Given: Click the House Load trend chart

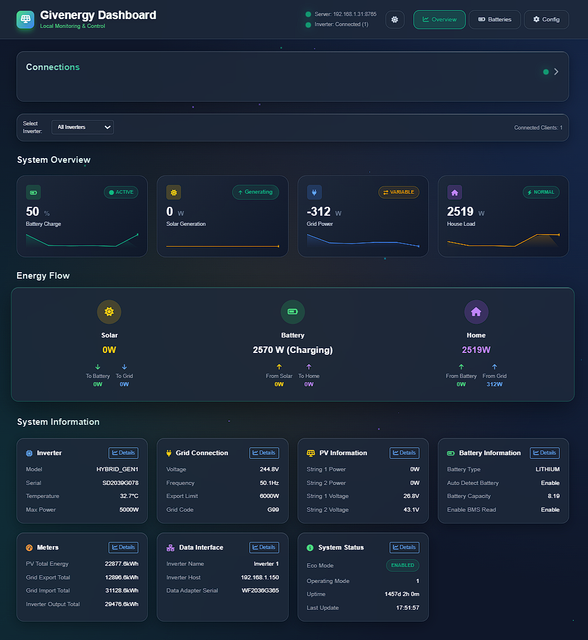Looking at the screenshot, I should tap(503, 240).
